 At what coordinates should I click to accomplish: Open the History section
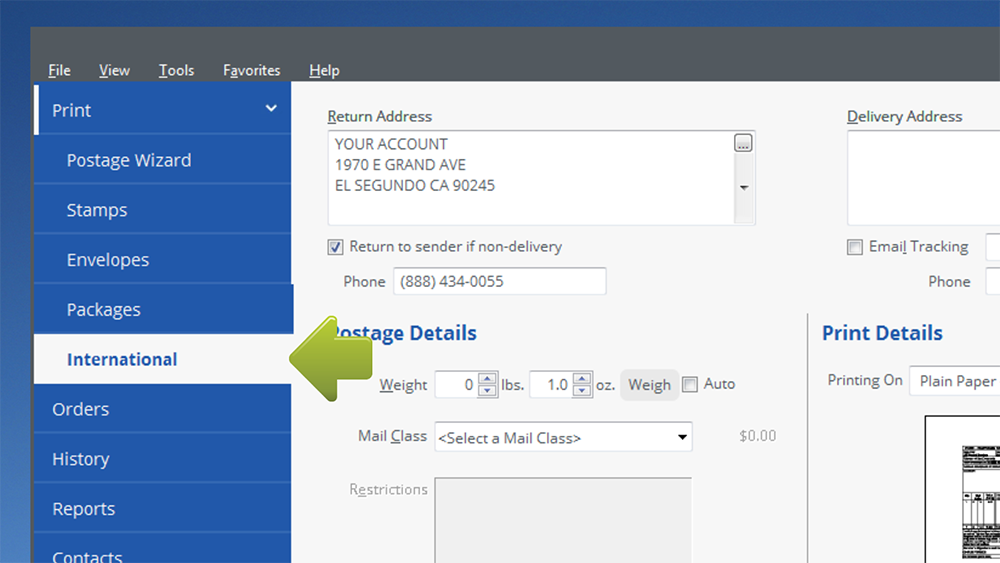click(x=81, y=459)
